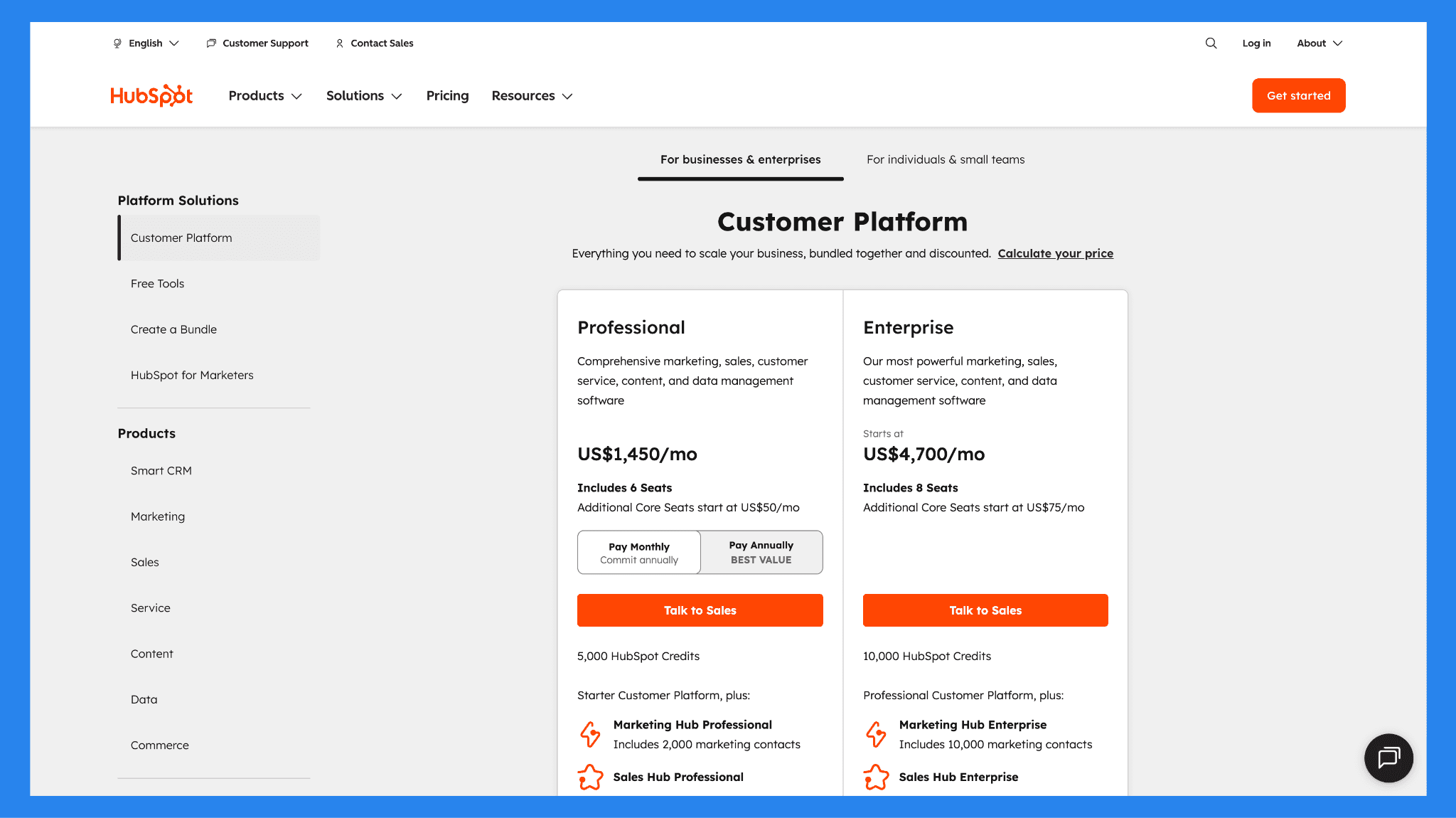Open the search magnifier icon
Viewport: 1456px width, 818px height.
click(1211, 43)
